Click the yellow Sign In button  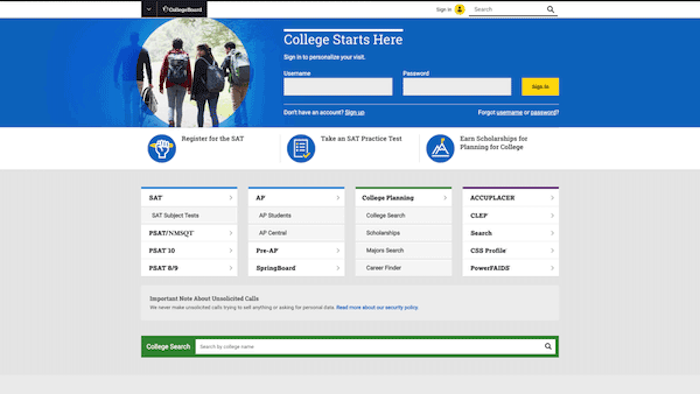coord(540,87)
